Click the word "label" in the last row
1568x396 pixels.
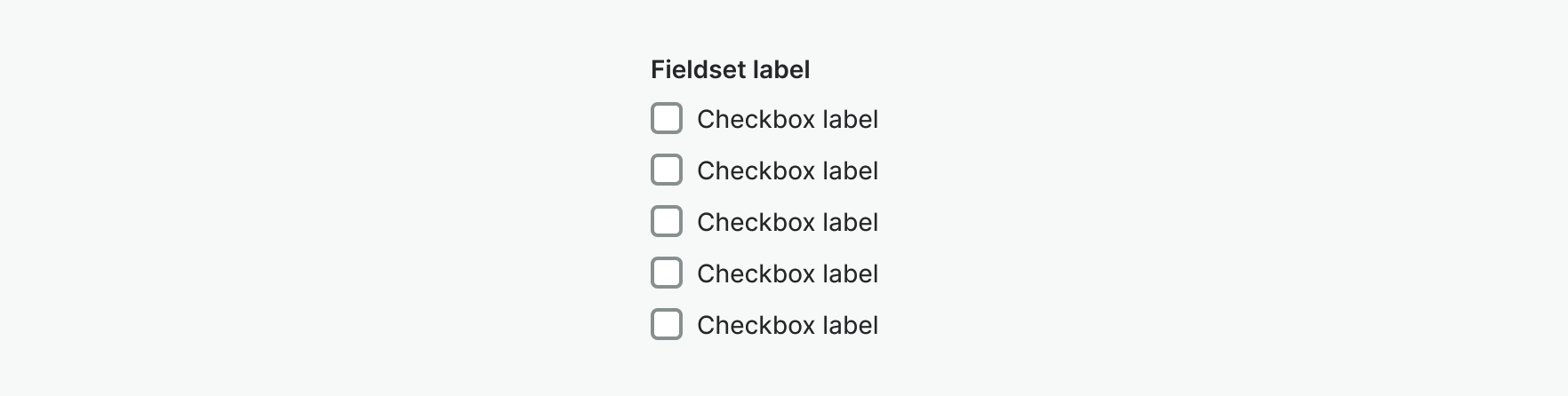850,325
